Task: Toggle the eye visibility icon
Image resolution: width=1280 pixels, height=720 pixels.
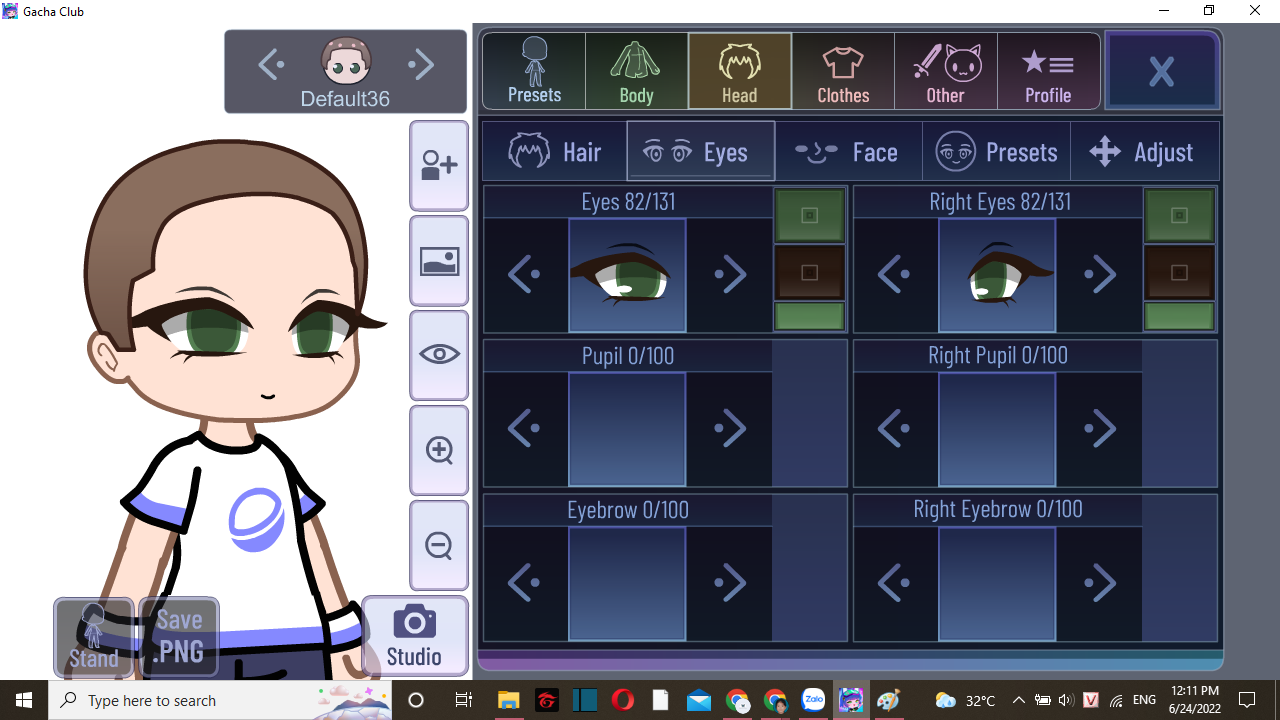Action: 439,355
